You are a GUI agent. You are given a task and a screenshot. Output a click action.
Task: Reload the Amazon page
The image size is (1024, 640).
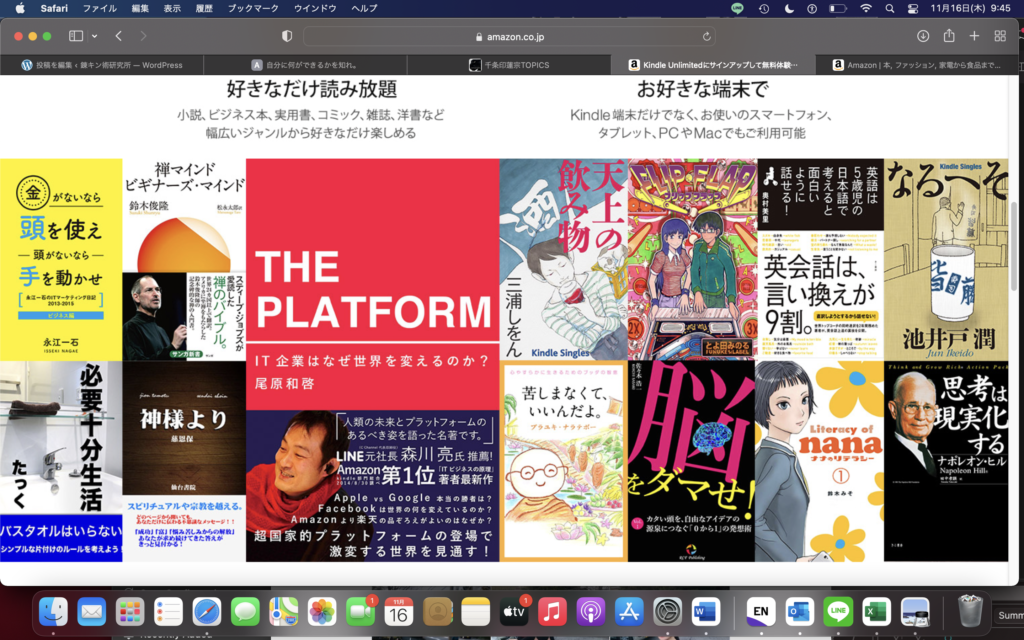[x=706, y=36]
